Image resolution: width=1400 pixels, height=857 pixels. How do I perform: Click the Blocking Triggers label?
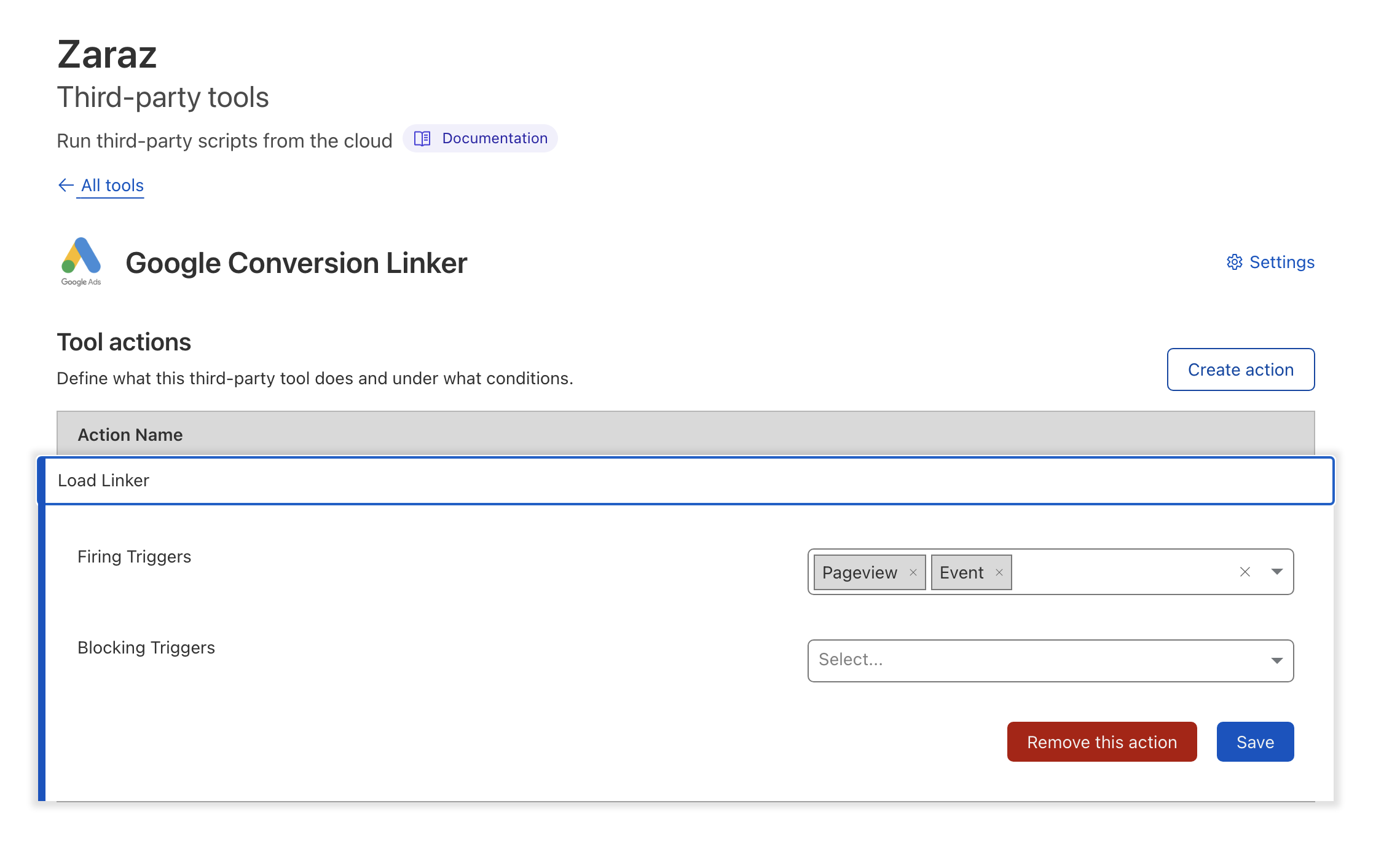146,647
